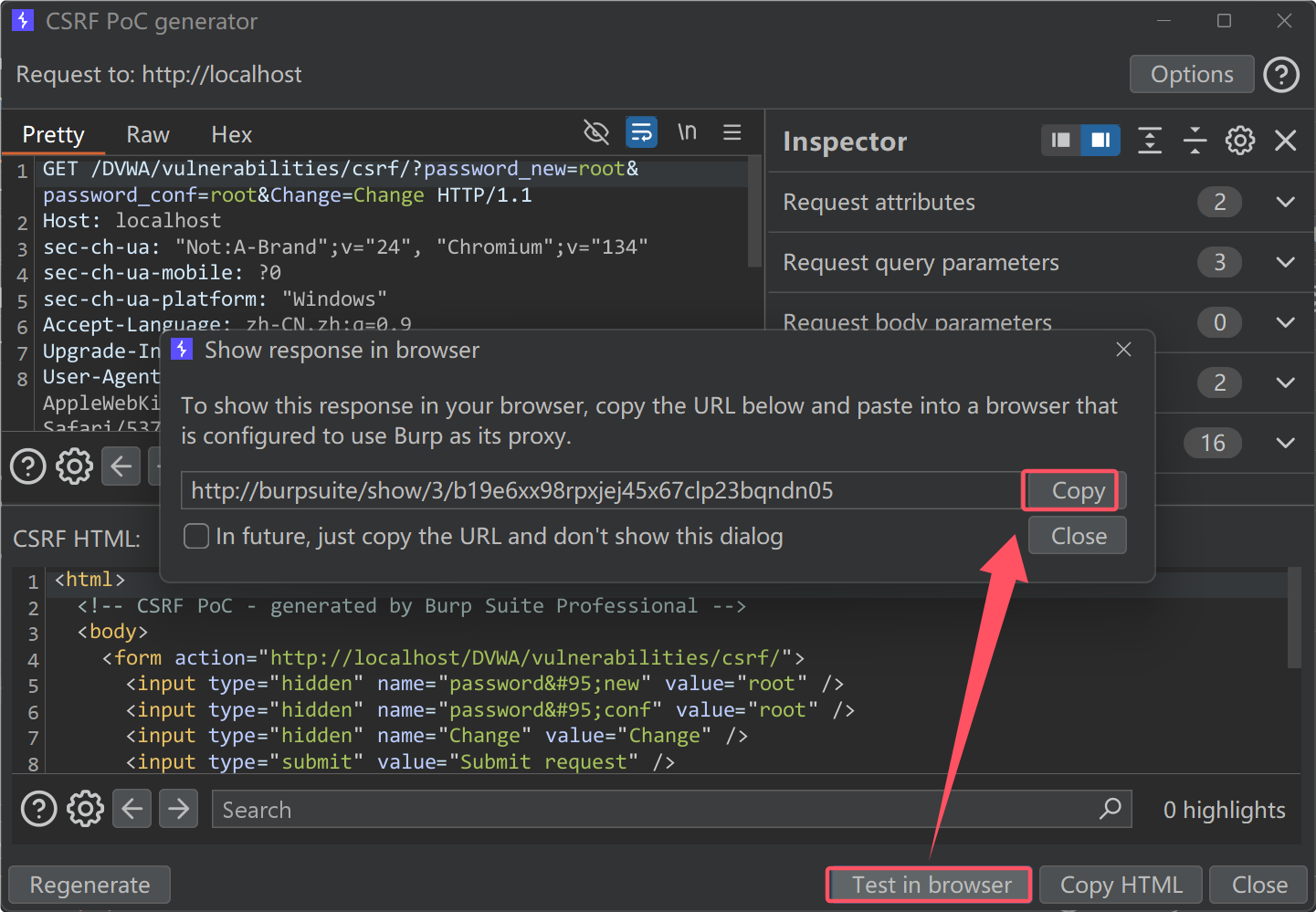Click the Test in browser button

coord(930,885)
